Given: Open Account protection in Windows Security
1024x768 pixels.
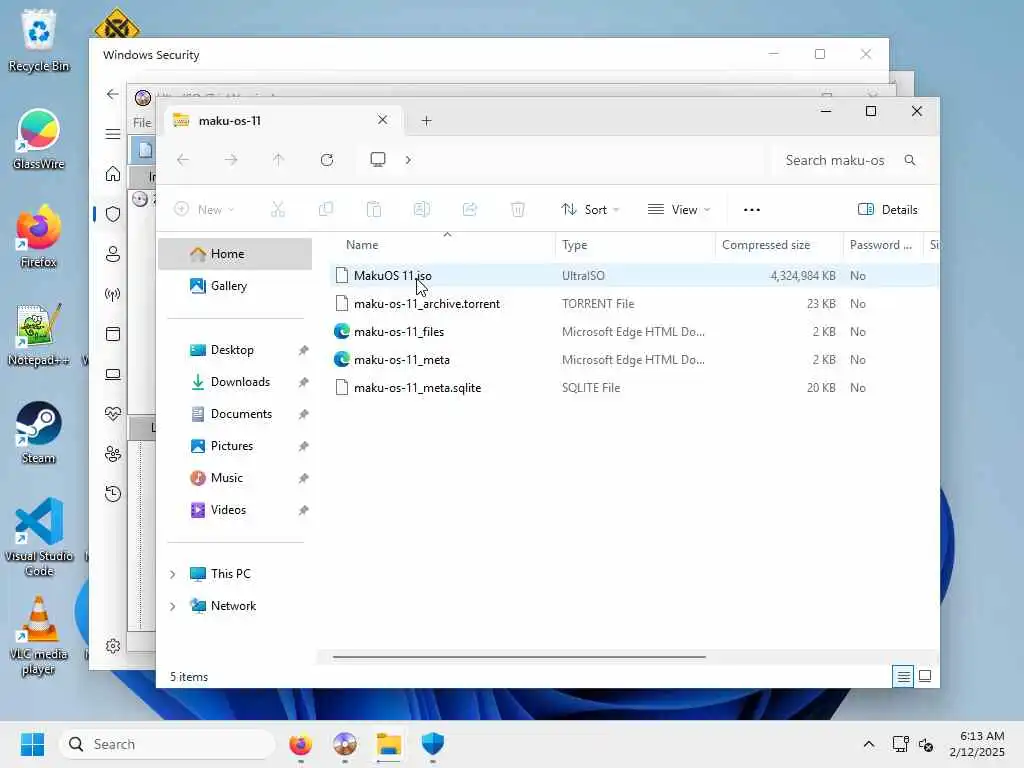Looking at the screenshot, I should coord(112,254).
